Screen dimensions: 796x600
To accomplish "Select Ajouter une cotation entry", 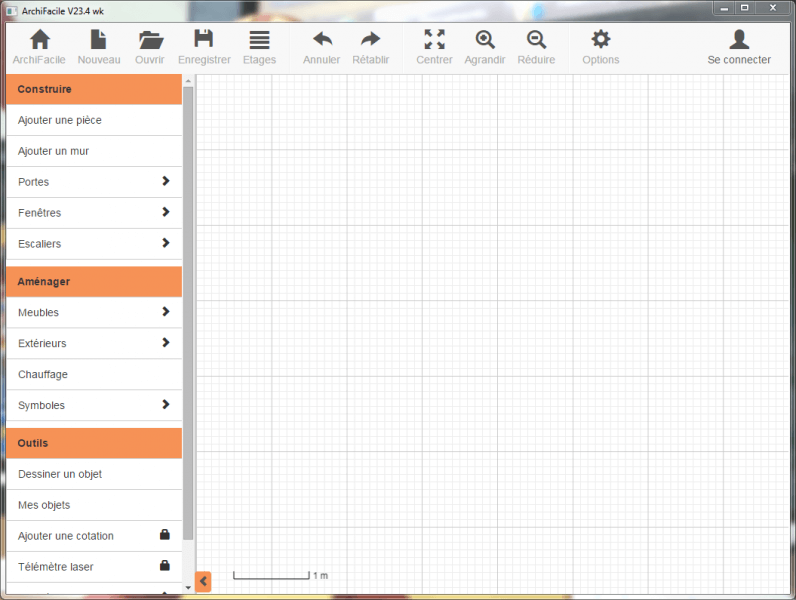I will tap(94, 536).
